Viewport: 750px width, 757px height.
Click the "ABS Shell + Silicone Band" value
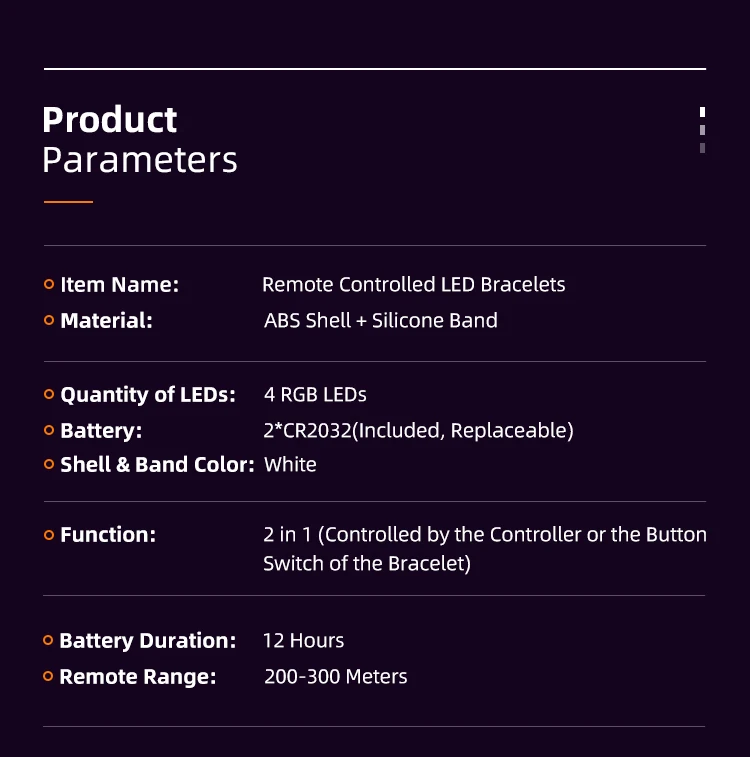pyautogui.click(x=380, y=321)
